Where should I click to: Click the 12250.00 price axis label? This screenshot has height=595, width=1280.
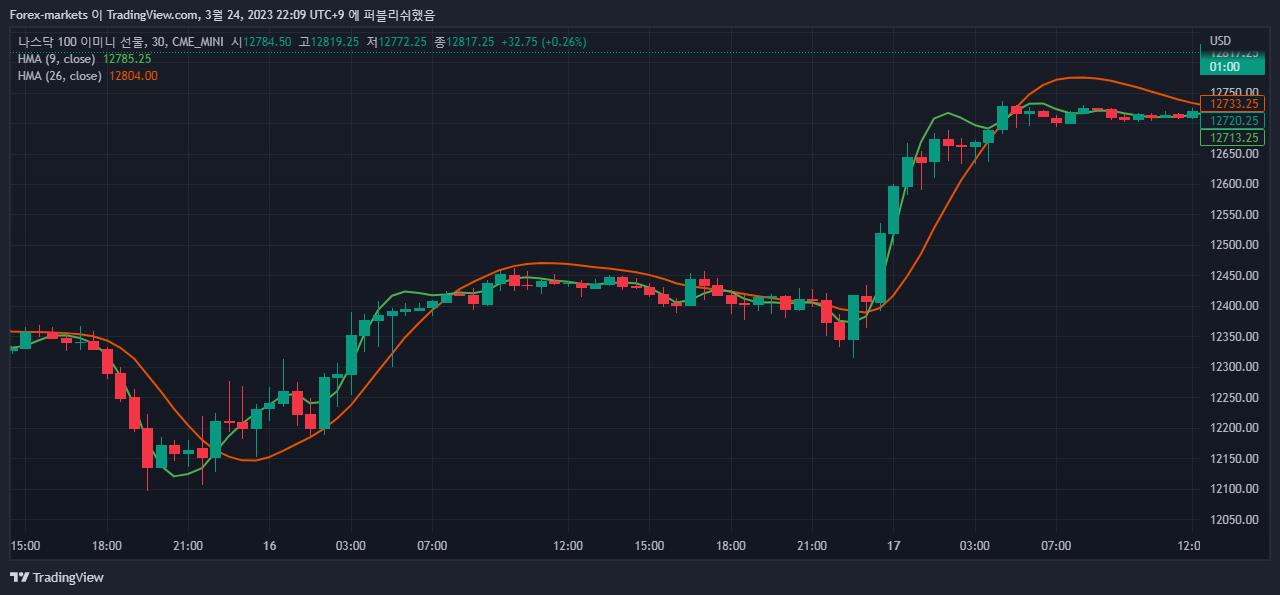(1234, 398)
